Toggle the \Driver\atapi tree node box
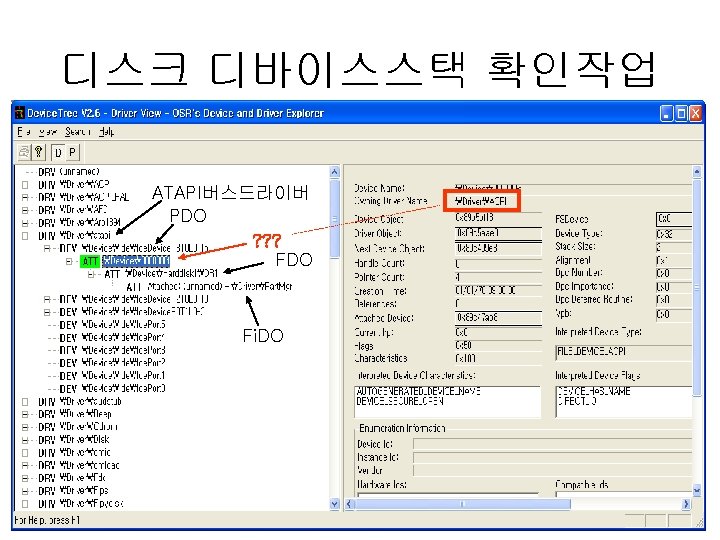 point(25,236)
